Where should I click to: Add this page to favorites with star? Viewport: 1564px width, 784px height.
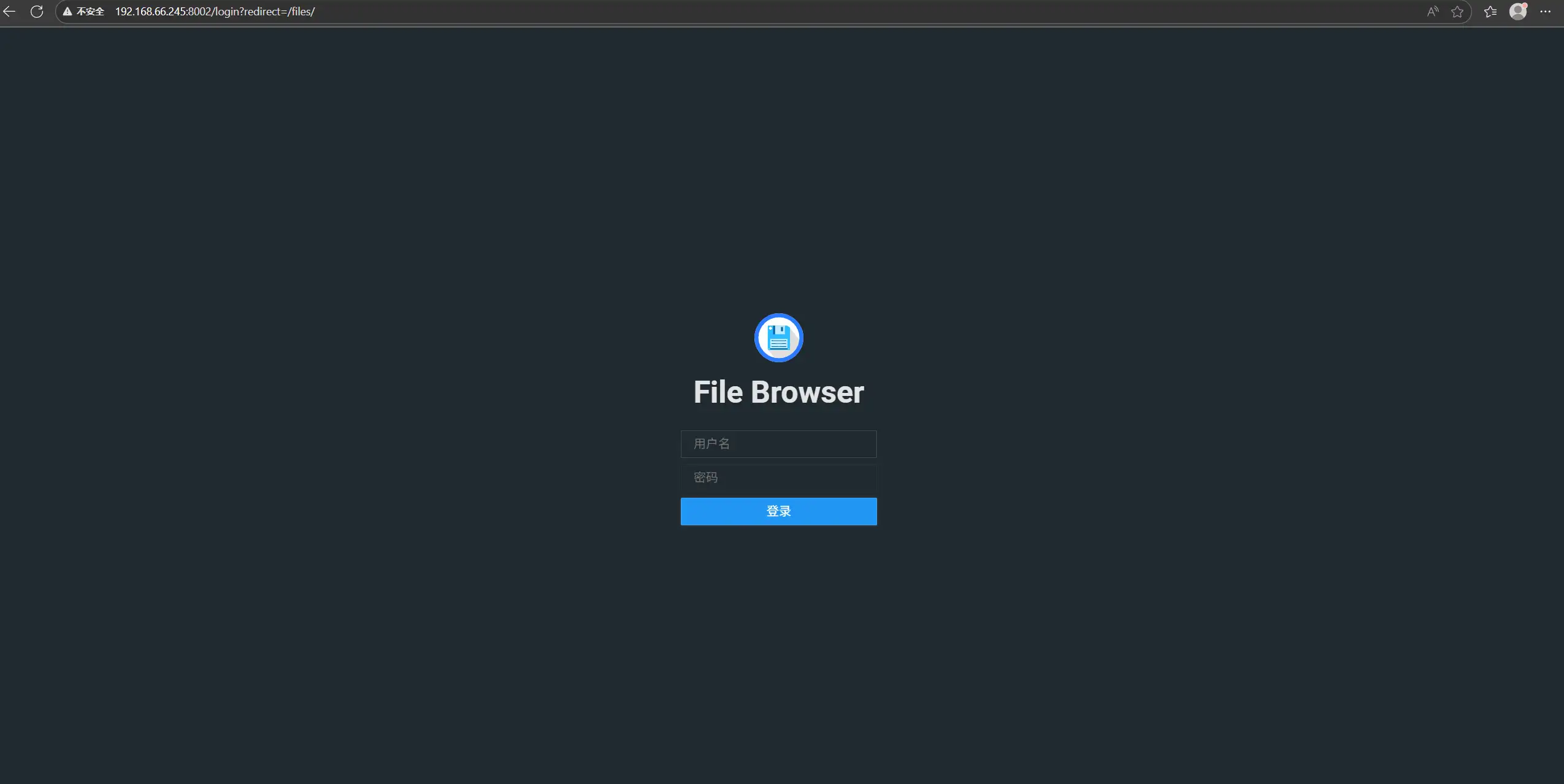1457,12
